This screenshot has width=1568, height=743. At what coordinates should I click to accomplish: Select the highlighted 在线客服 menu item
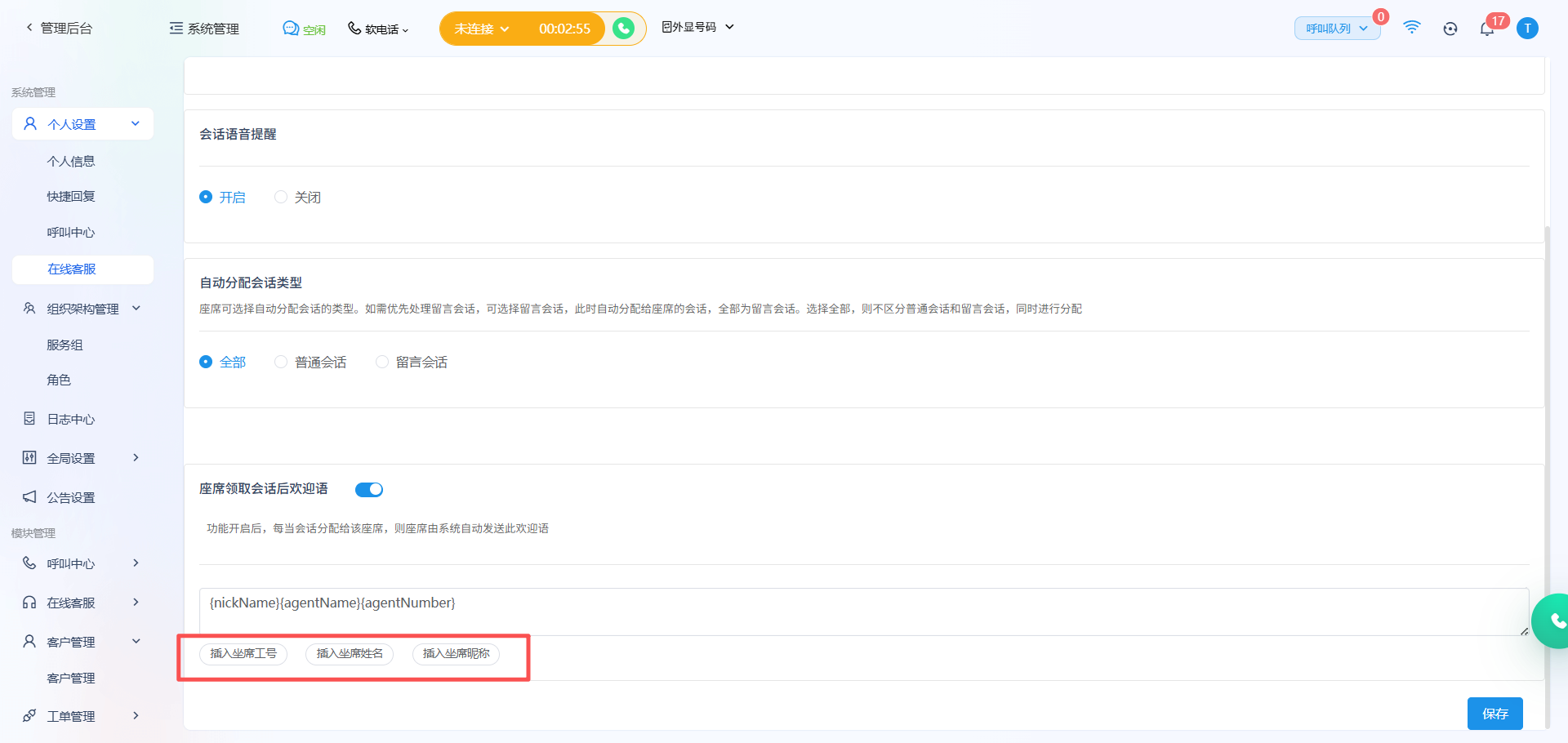(82, 269)
